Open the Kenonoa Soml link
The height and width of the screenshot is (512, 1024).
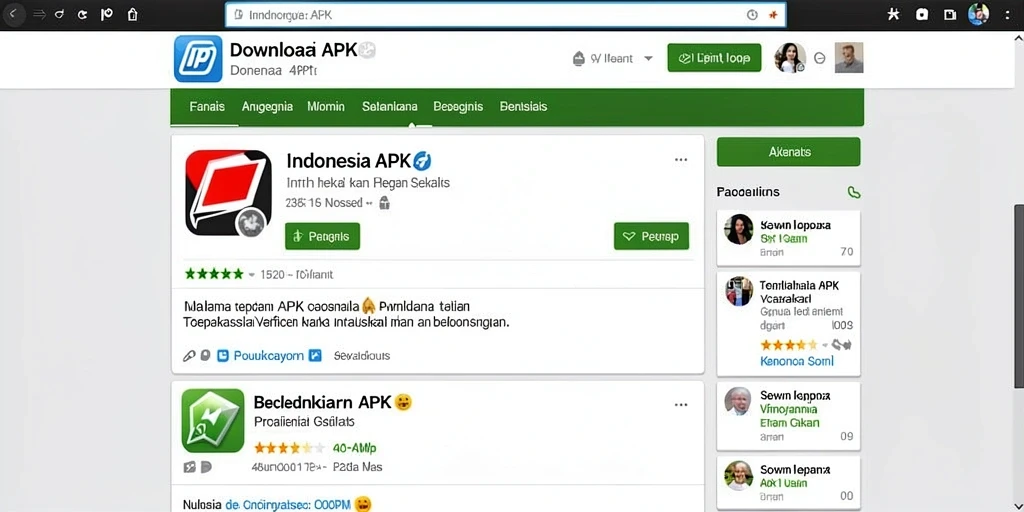(x=797, y=361)
